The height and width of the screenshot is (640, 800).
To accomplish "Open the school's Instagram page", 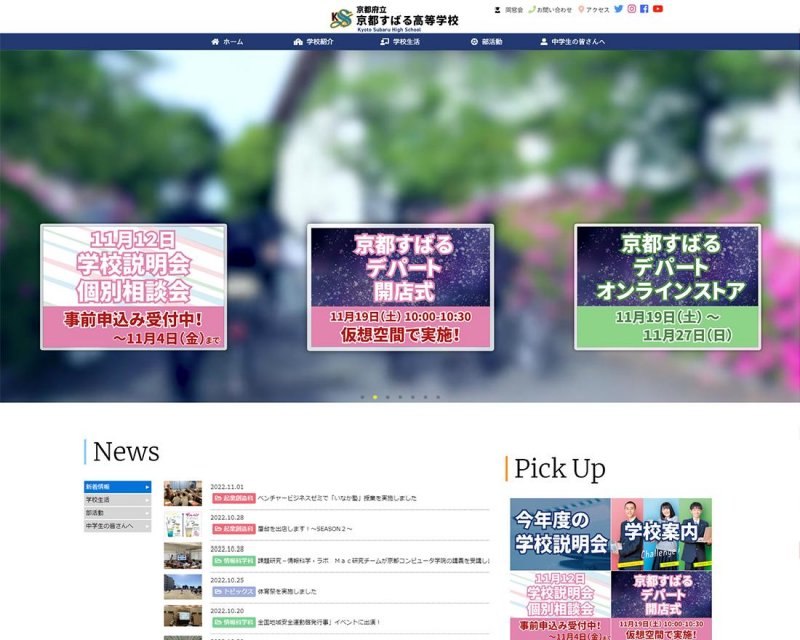I will [x=632, y=9].
